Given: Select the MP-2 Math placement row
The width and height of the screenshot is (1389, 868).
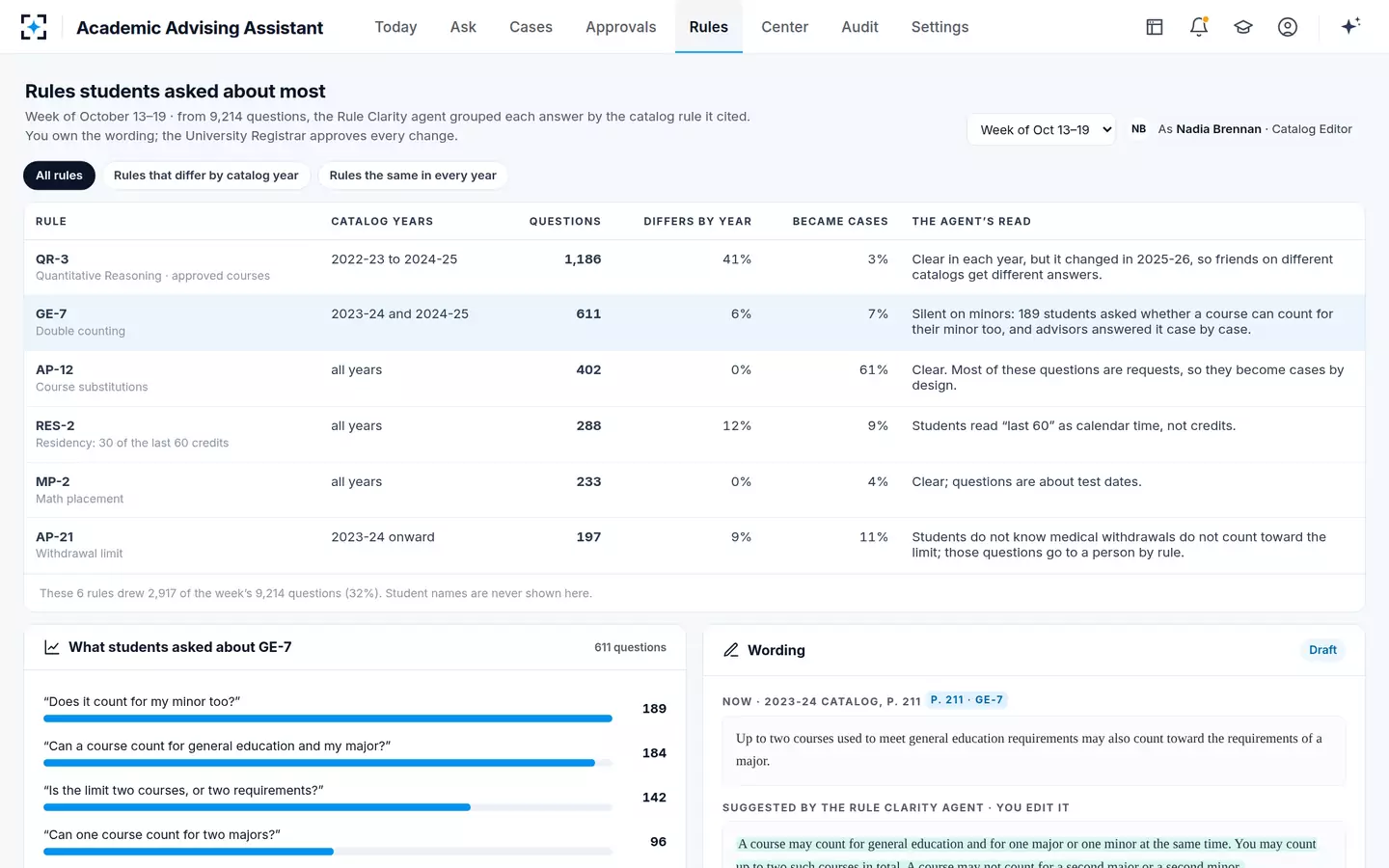Looking at the screenshot, I should coord(694,490).
